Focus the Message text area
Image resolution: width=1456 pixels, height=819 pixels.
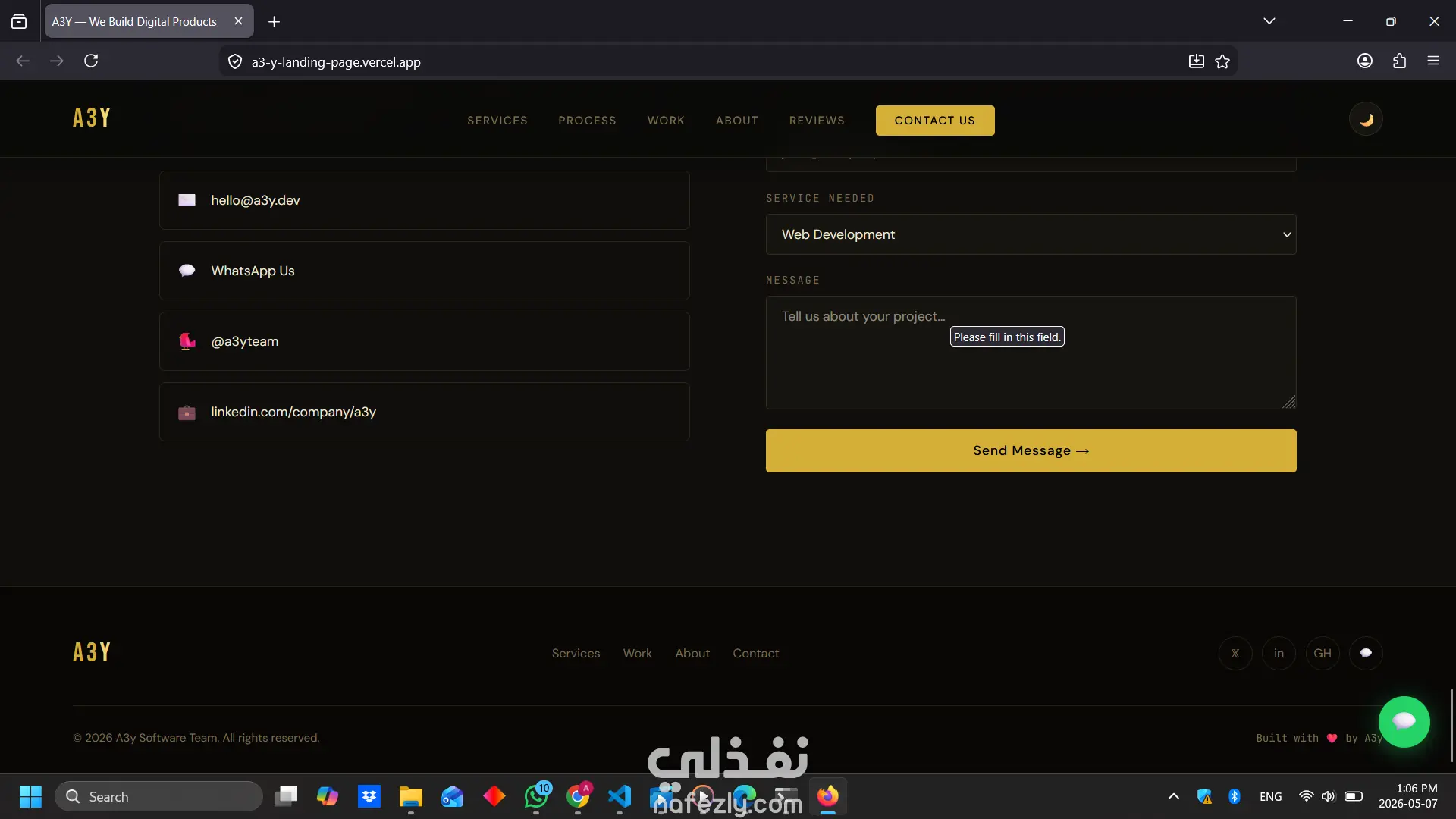click(1031, 353)
